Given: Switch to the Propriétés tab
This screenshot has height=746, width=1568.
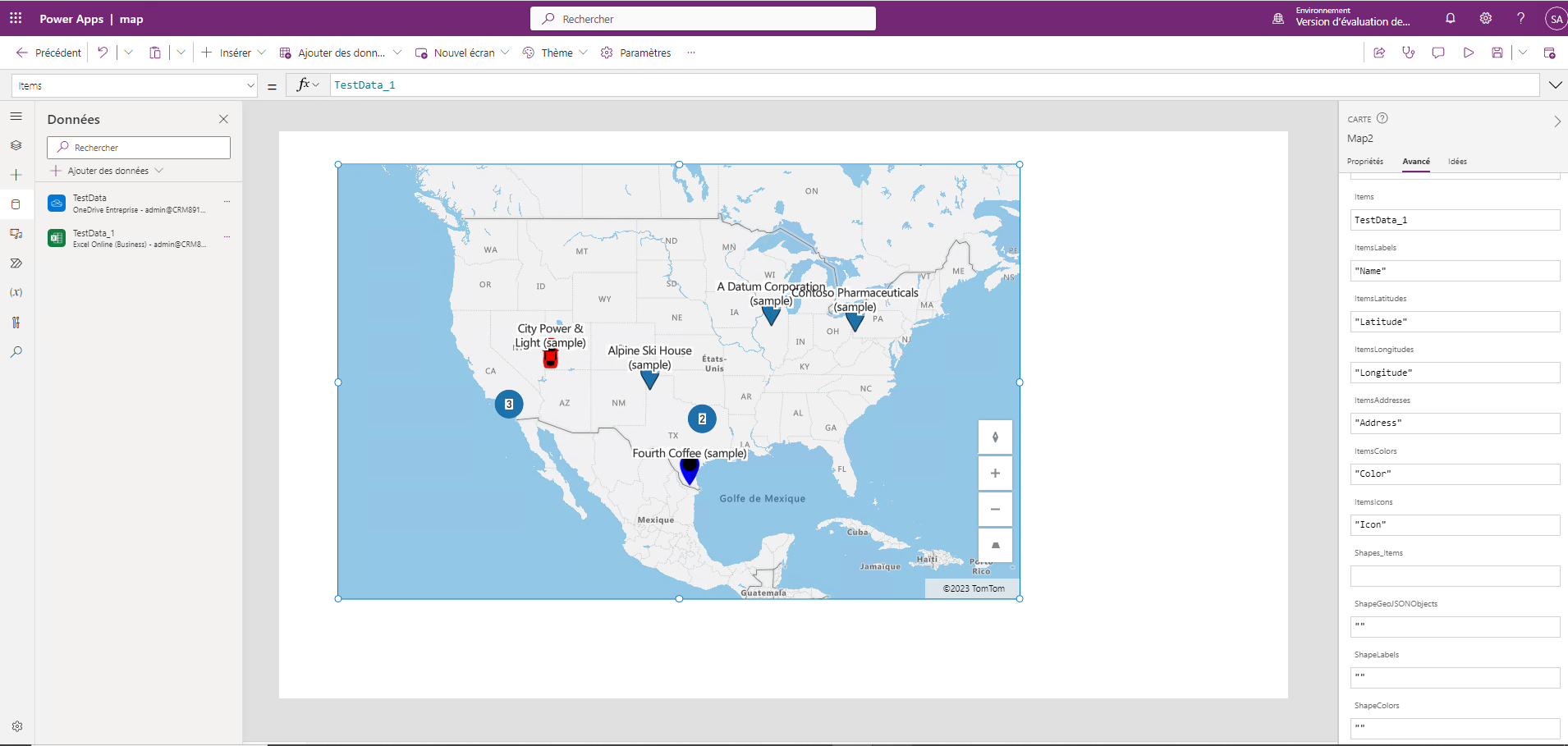Looking at the screenshot, I should click(1365, 162).
